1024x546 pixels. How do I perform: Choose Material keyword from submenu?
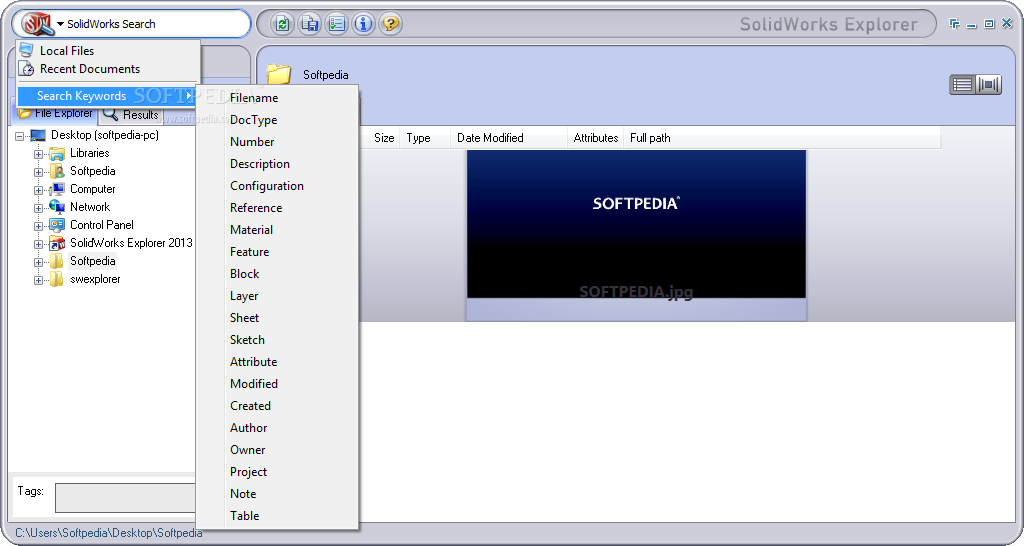pyautogui.click(x=277, y=230)
